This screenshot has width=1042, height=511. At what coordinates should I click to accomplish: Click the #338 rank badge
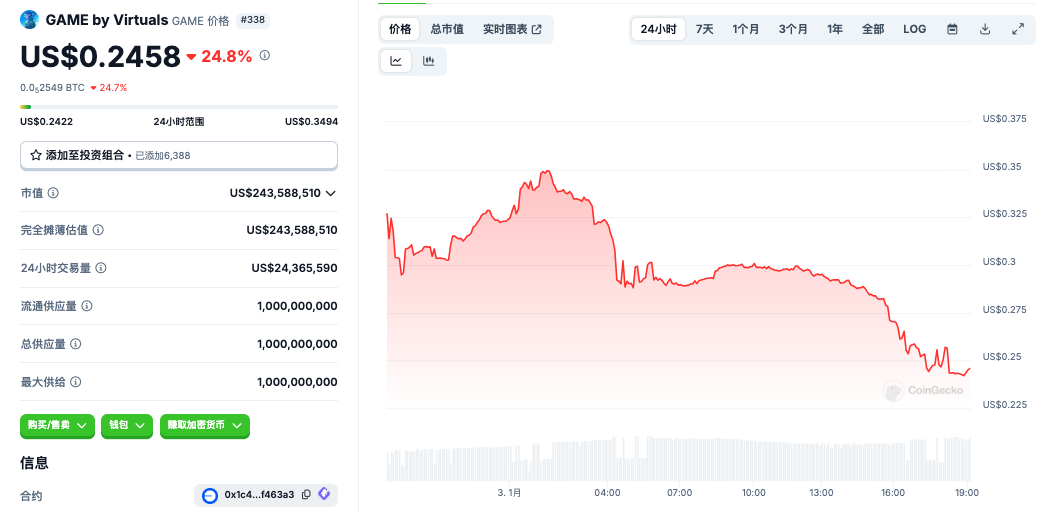(x=253, y=20)
